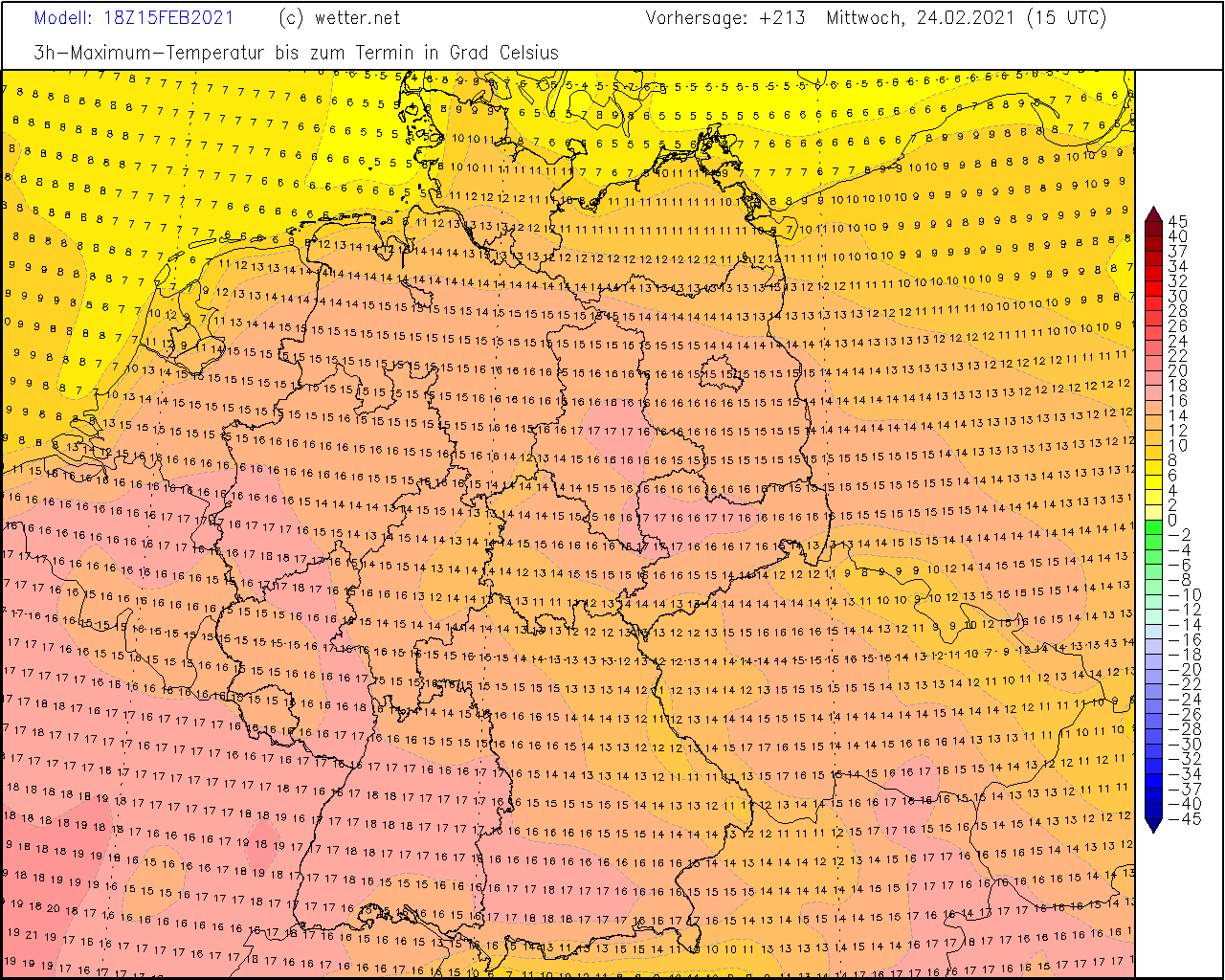Click the legend label 37
This screenshot has height=980, width=1225.
tap(1177, 252)
